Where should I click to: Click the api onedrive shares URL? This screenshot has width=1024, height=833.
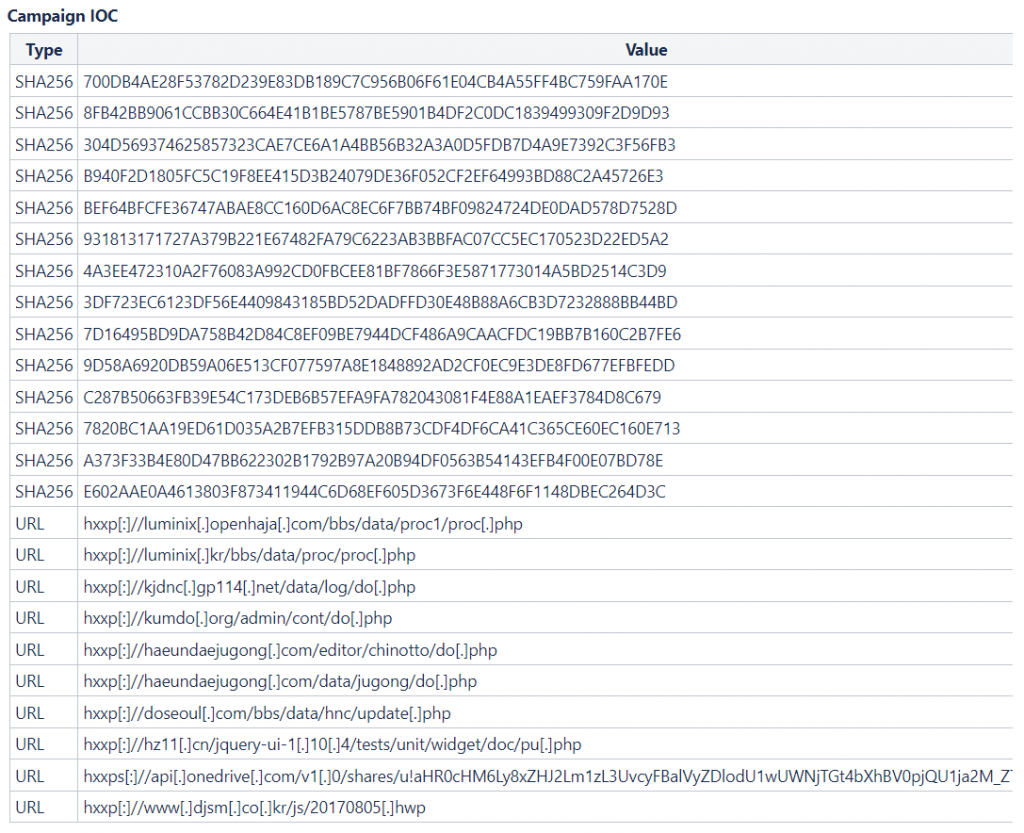click(548, 776)
